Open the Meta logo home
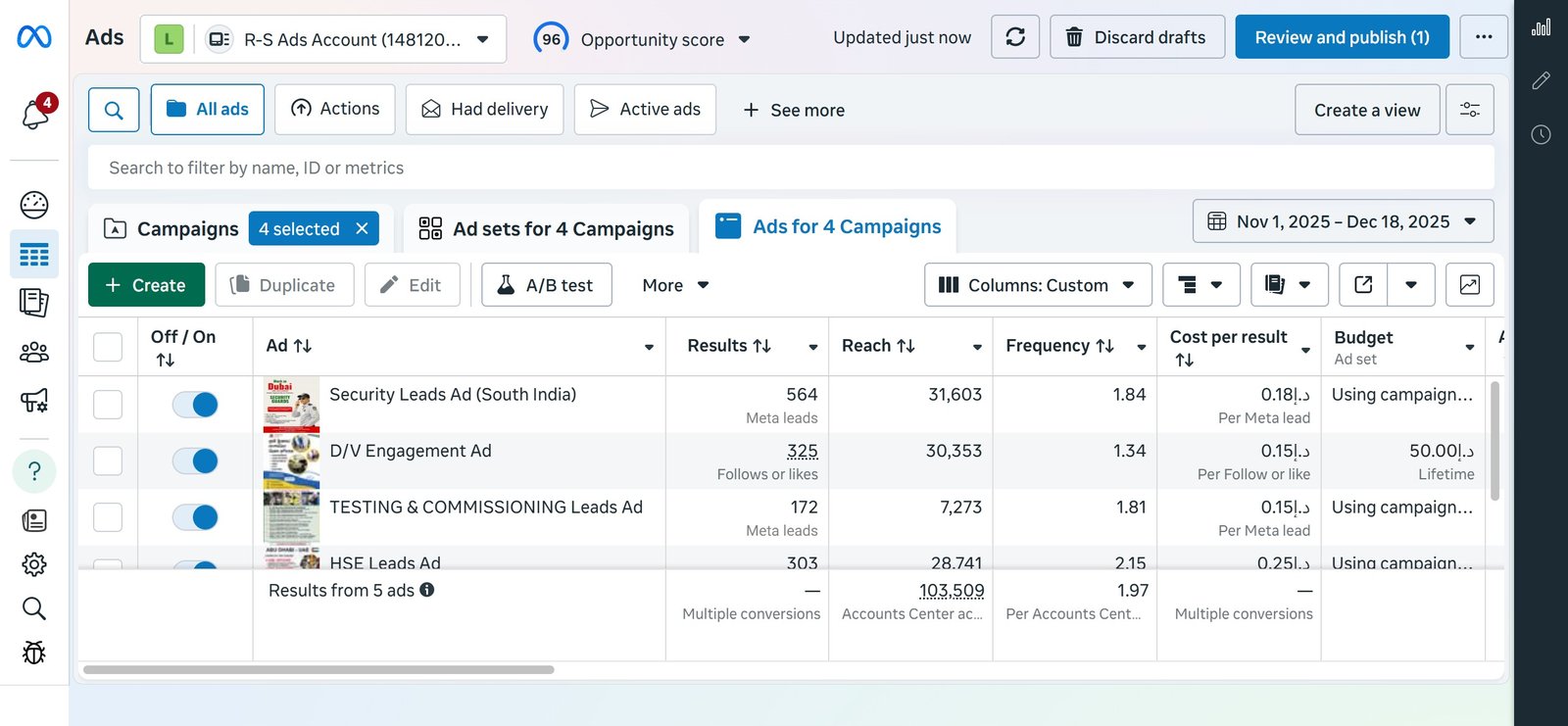The image size is (1568, 726). [34, 37]
